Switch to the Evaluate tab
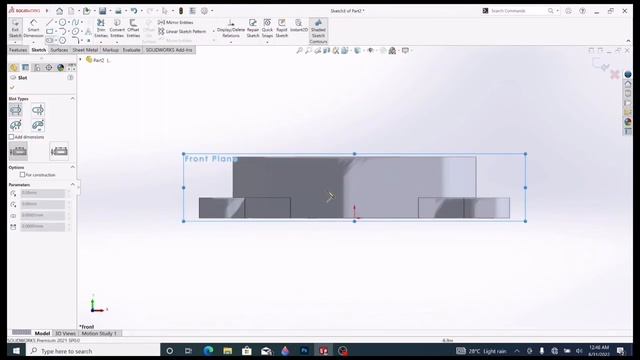Image resolution: width=640 pixels, height=360 pixels. (131, 50)
